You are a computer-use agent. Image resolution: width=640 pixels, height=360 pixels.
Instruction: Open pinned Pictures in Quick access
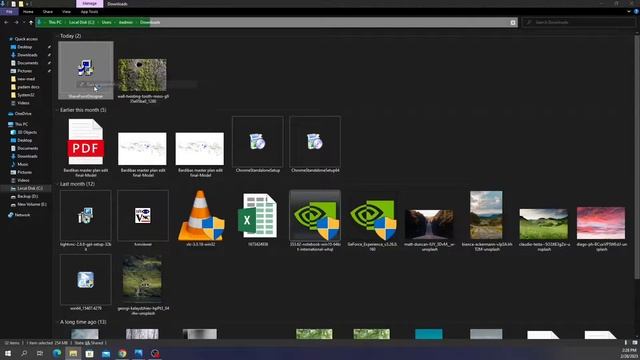(x=24, y=71)
